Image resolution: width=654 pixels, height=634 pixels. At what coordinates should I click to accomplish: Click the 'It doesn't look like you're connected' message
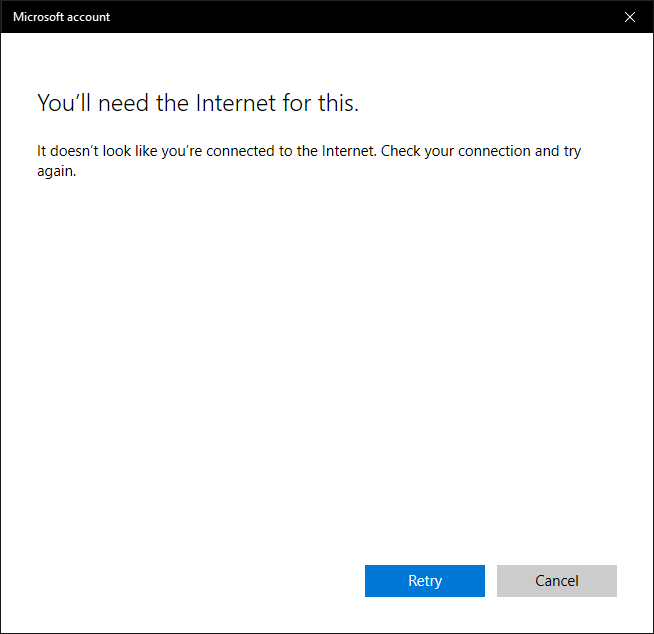pyautogui.click(x=309, y=161)
